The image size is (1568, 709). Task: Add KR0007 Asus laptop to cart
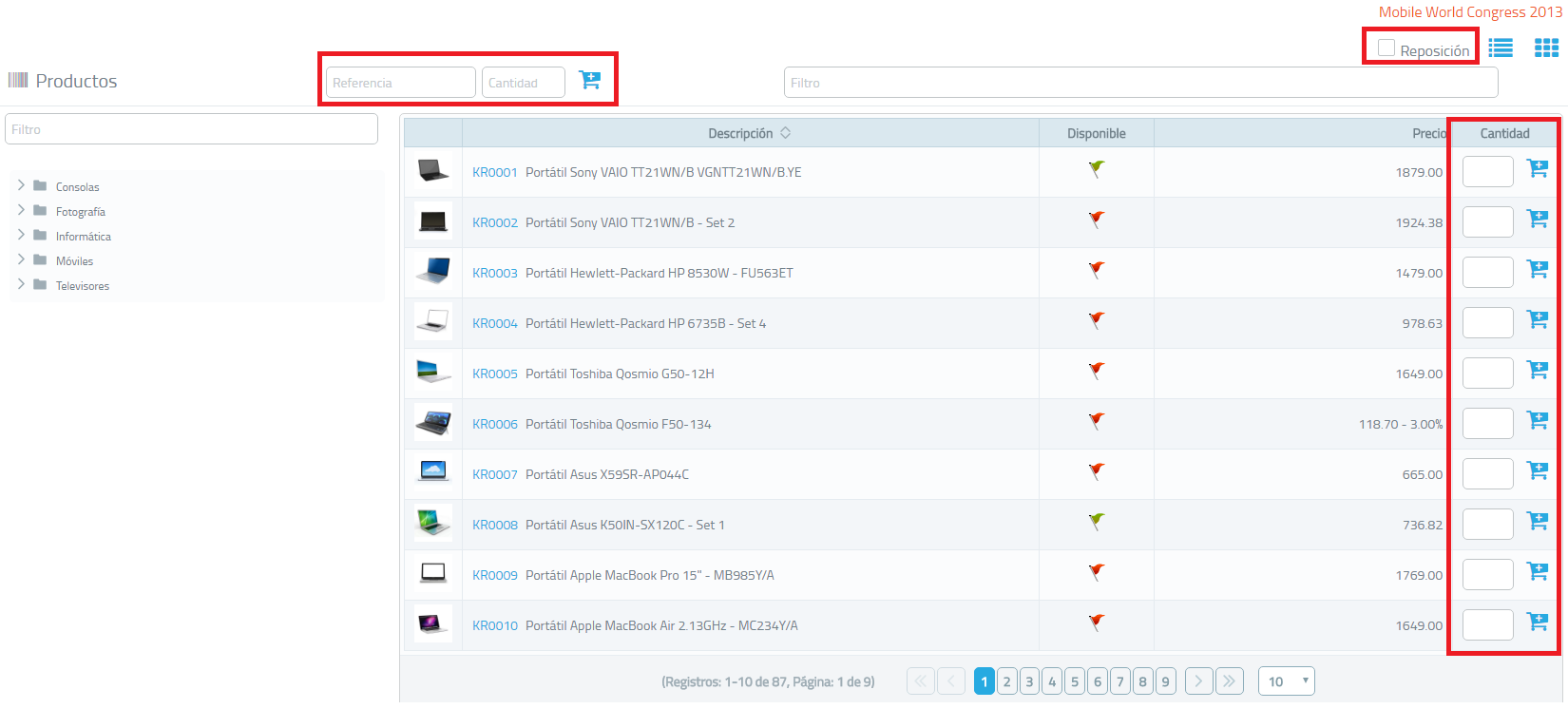click(x=1537, y=470)
